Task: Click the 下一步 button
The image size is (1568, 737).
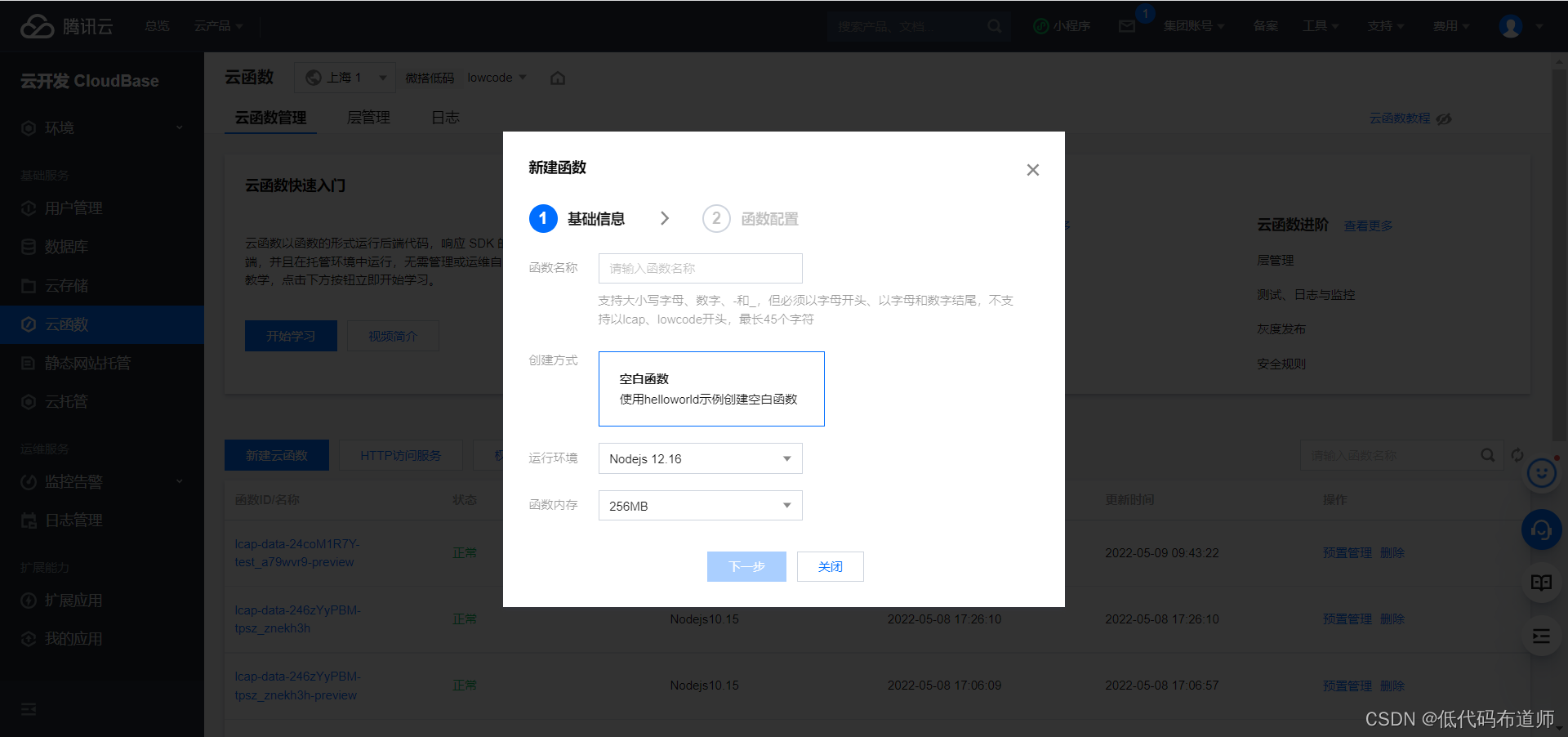Action: (746, 566)
